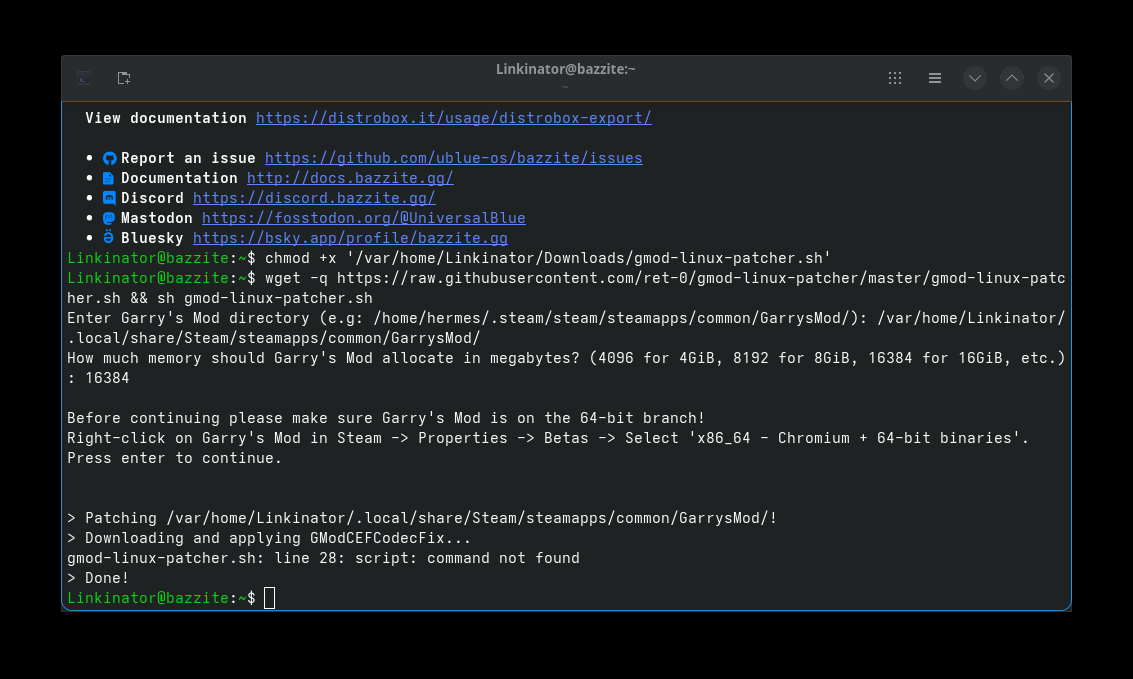Open the tab overview grid icon
This screenshot has height=679, width=1133.
tap(895, 78)
